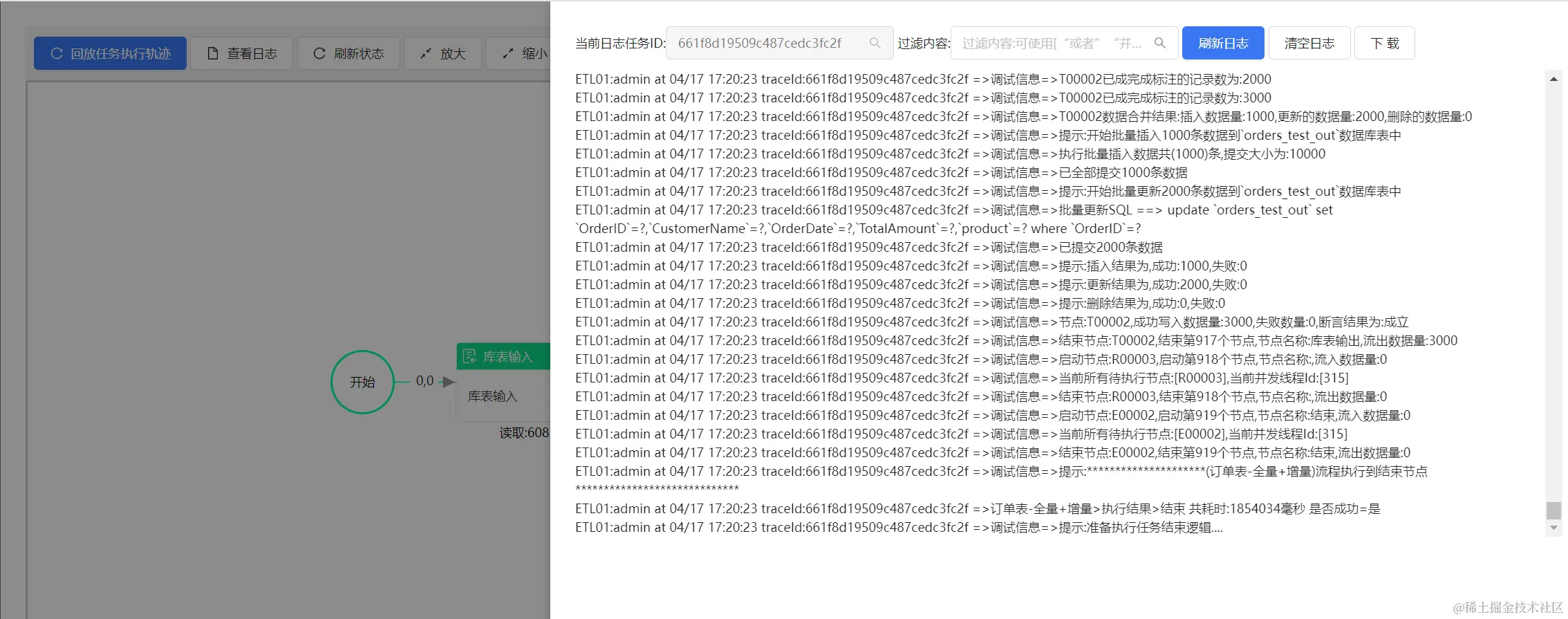1568x619 pixels.
Task: Click log line '当前所有待执行节点:[E00002]'
Action: (961, 434)
